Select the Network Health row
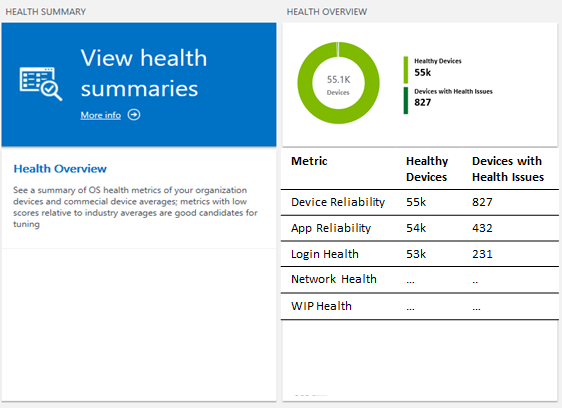This screenshot has width=562, height=408. tap(420, 280)
